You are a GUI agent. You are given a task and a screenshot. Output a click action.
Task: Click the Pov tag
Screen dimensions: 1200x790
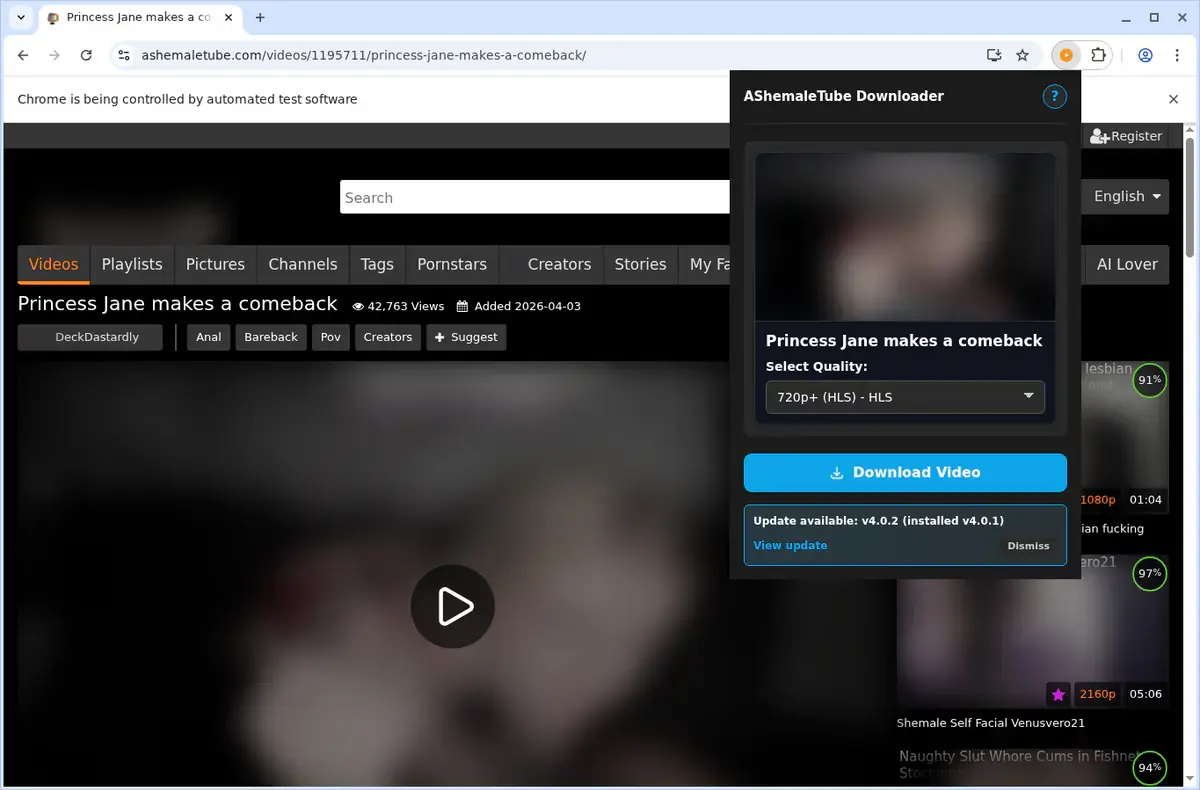tap(331, 337)
